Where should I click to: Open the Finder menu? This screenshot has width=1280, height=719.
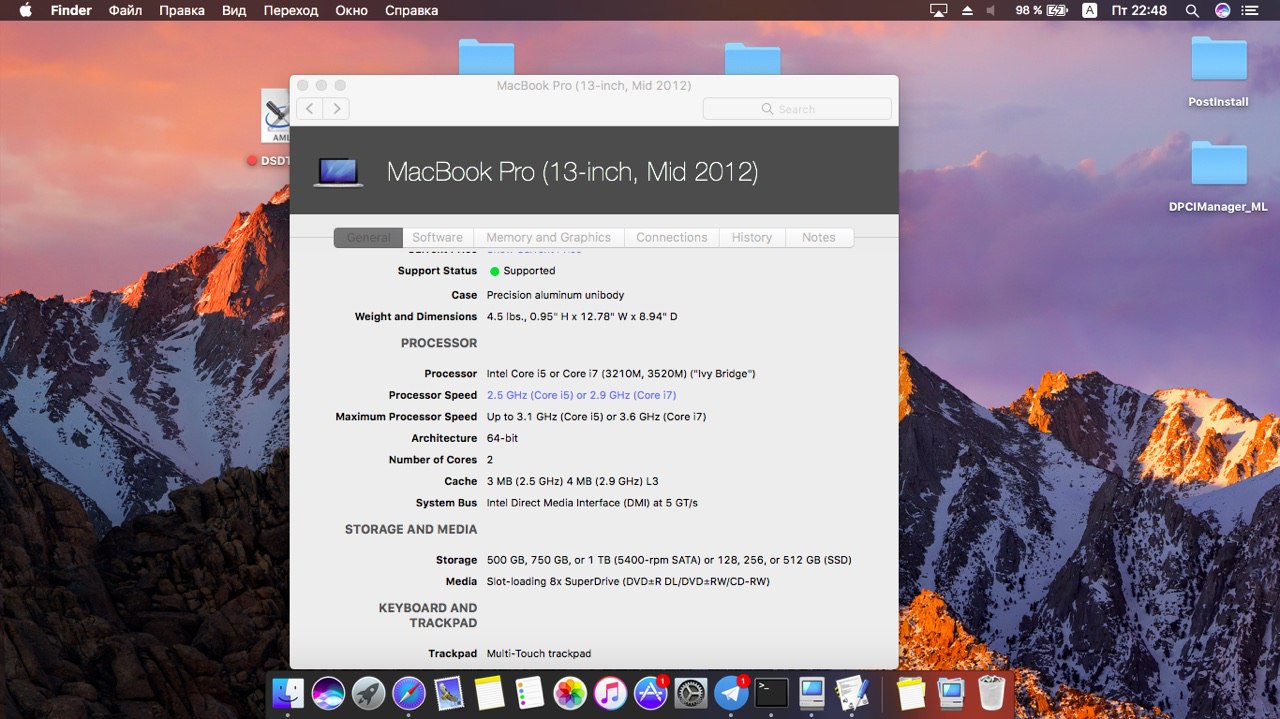click(x=71, y=10)
